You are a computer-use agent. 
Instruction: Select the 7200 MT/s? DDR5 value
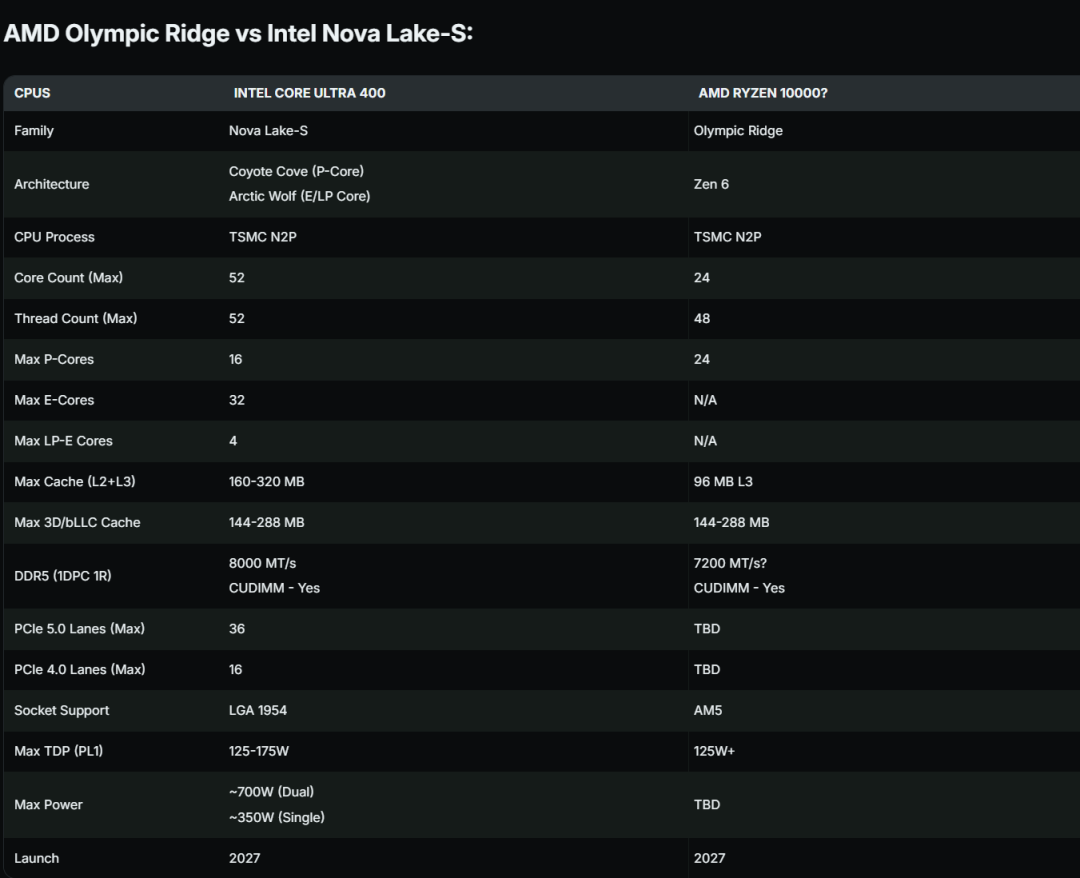click(x=730, y=563)
